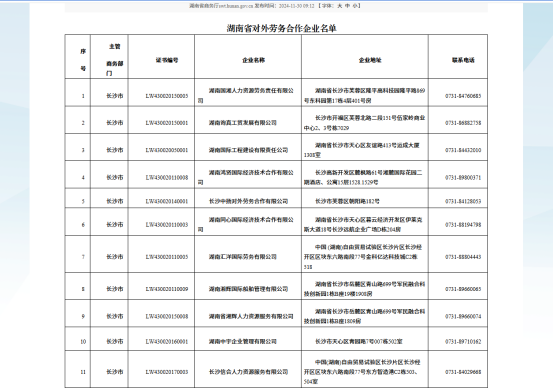Select company 湖南国际工程建设有限责任公司
Image resolution: width=554 pixels, height=389 pixels.
(x=248, y=150)
